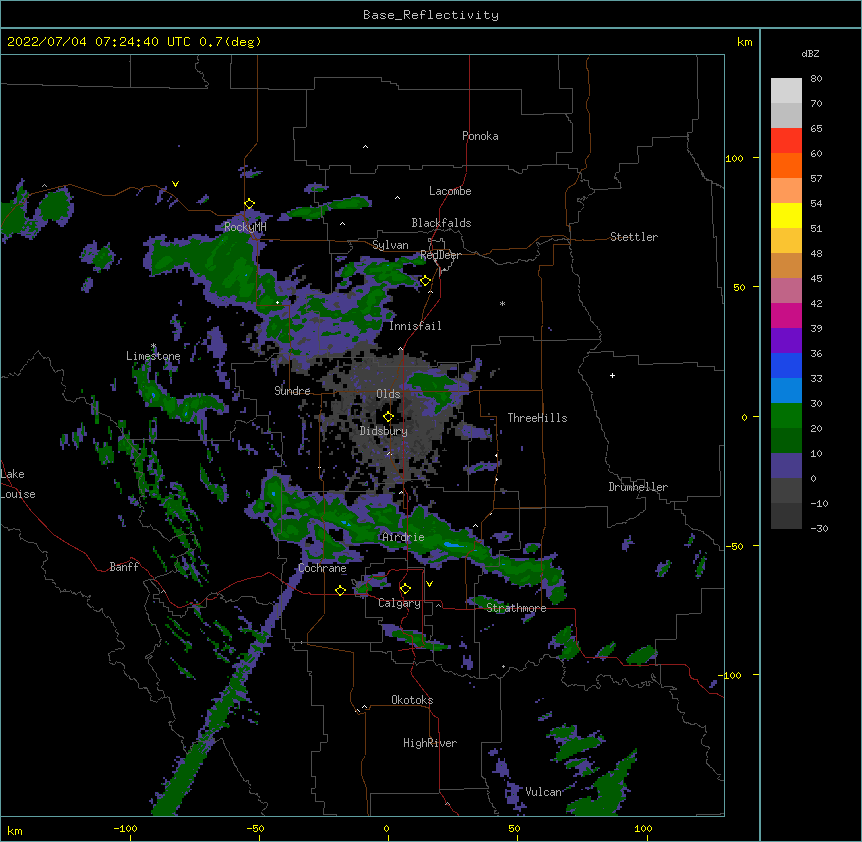Screen dimensions: 862x842
Task: Click the Base_Reflectivity title text
Action: pyautogui.click(x=431, y=15)
